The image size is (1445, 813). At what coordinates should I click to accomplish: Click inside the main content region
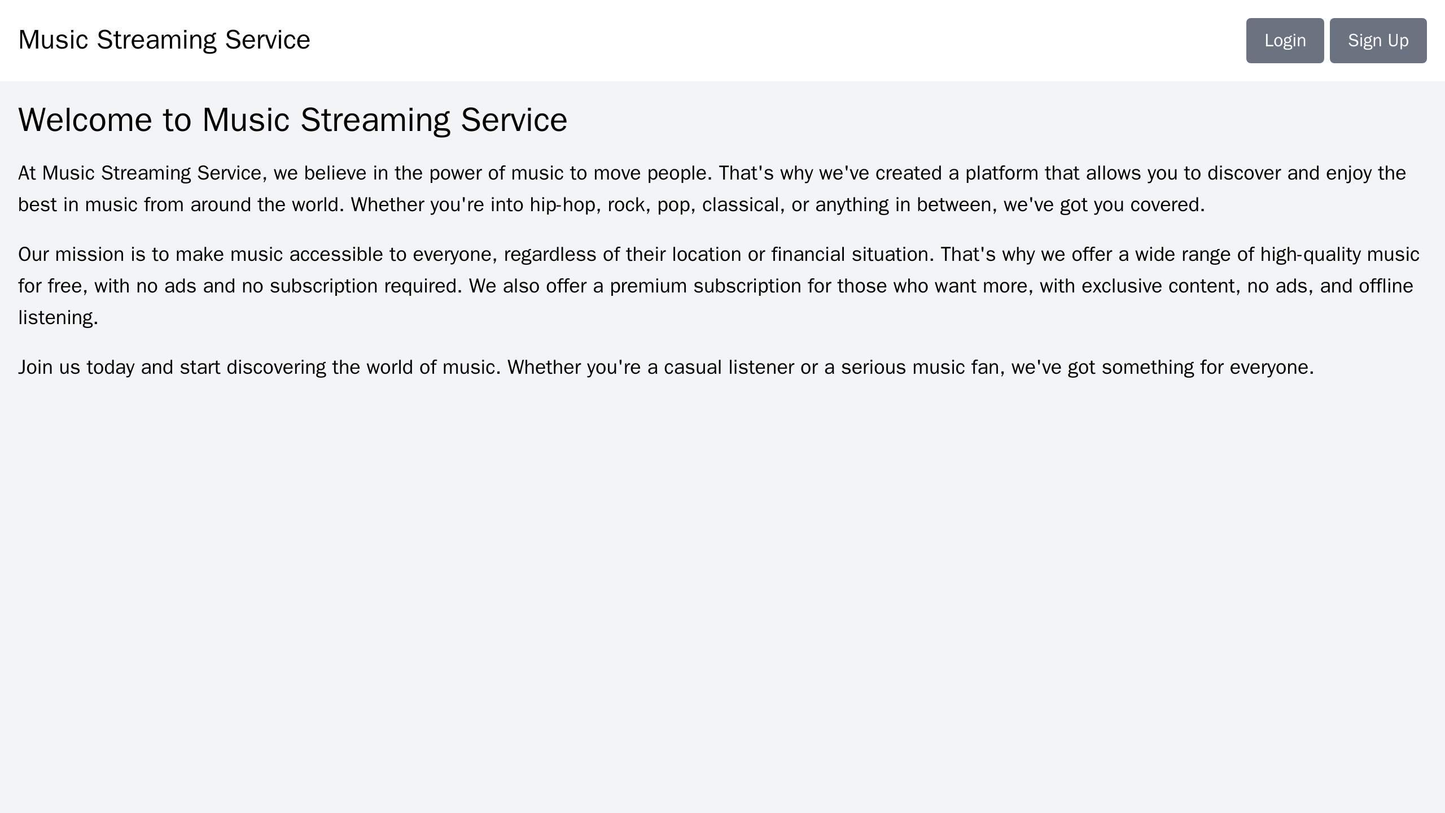pos(720,250)
